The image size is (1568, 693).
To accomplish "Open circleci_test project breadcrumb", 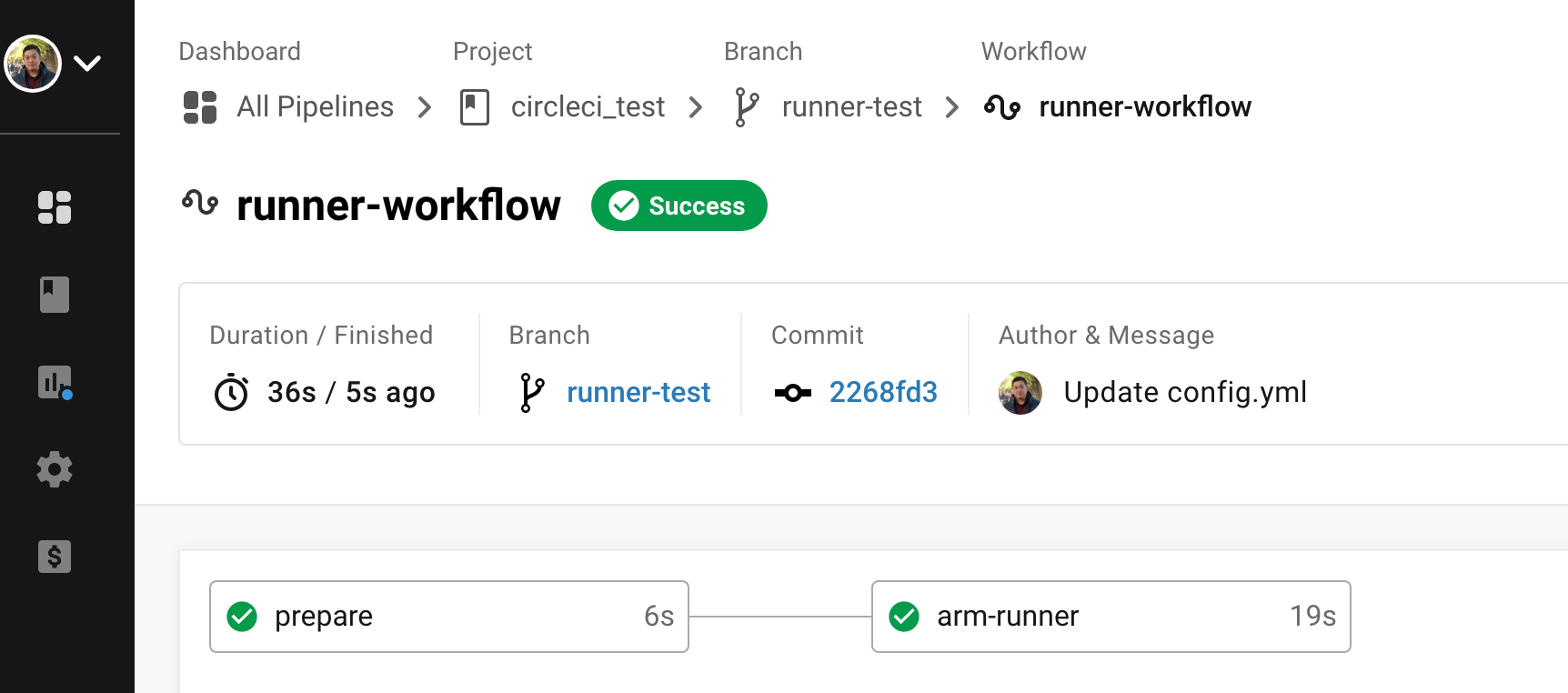I will [x=588, y=107].
